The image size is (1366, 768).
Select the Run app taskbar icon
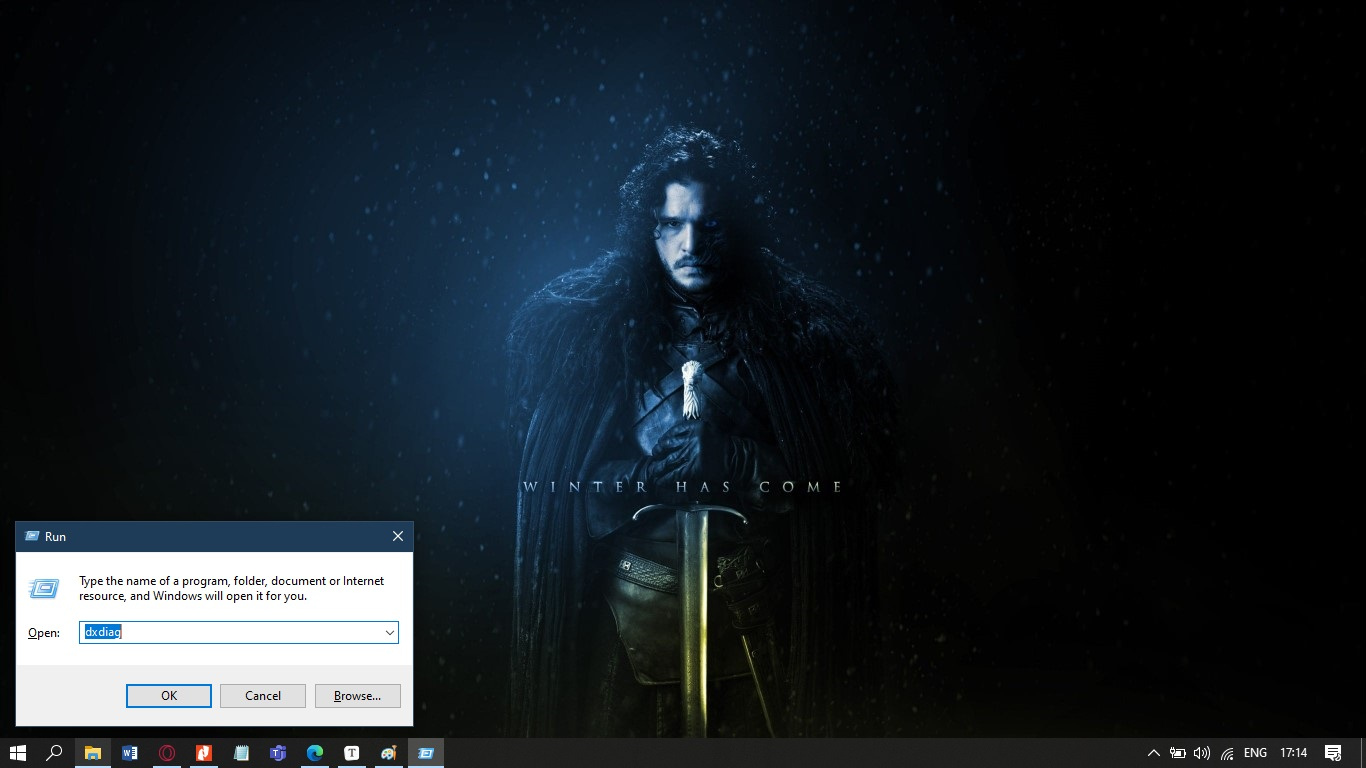[x=426, y=753]
